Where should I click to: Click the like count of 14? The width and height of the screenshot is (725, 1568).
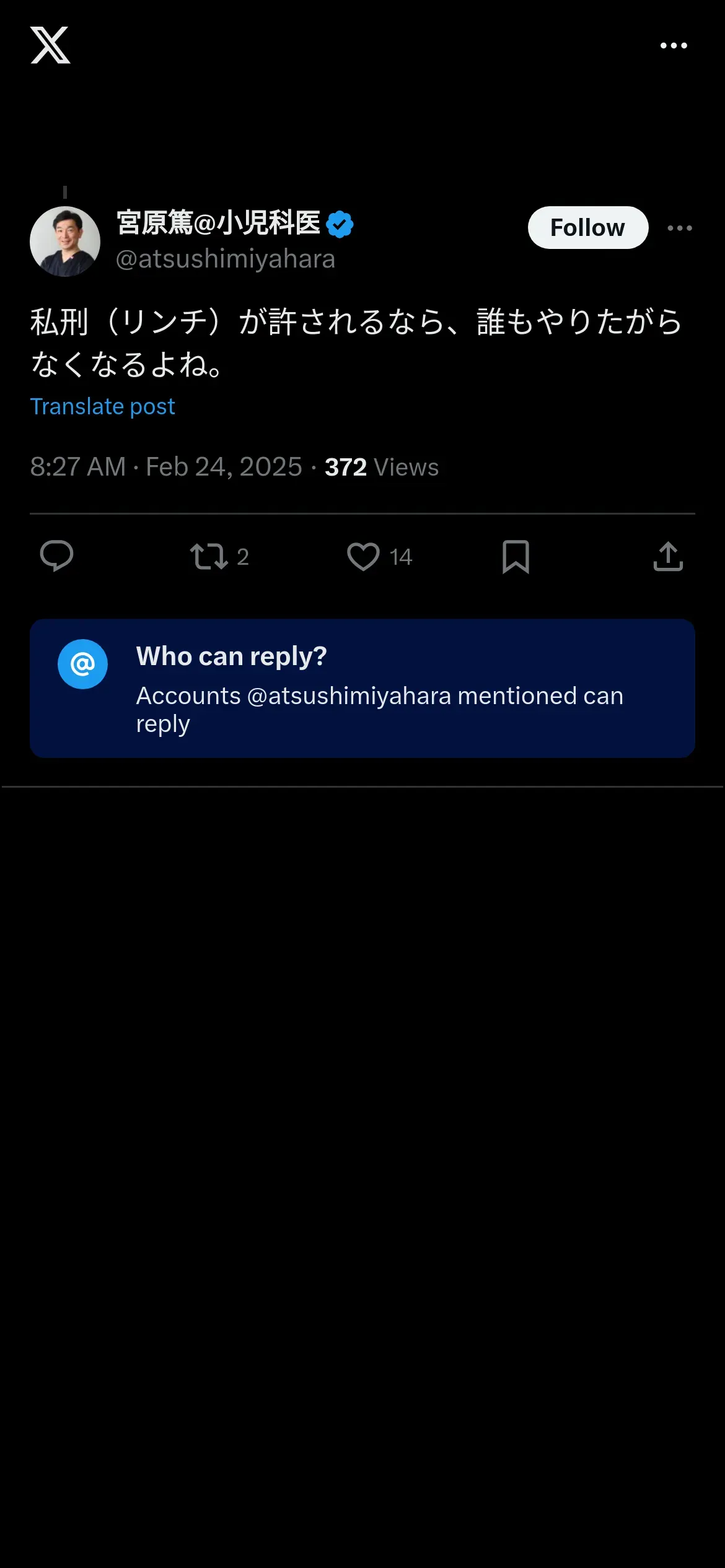tap(401, 557)
